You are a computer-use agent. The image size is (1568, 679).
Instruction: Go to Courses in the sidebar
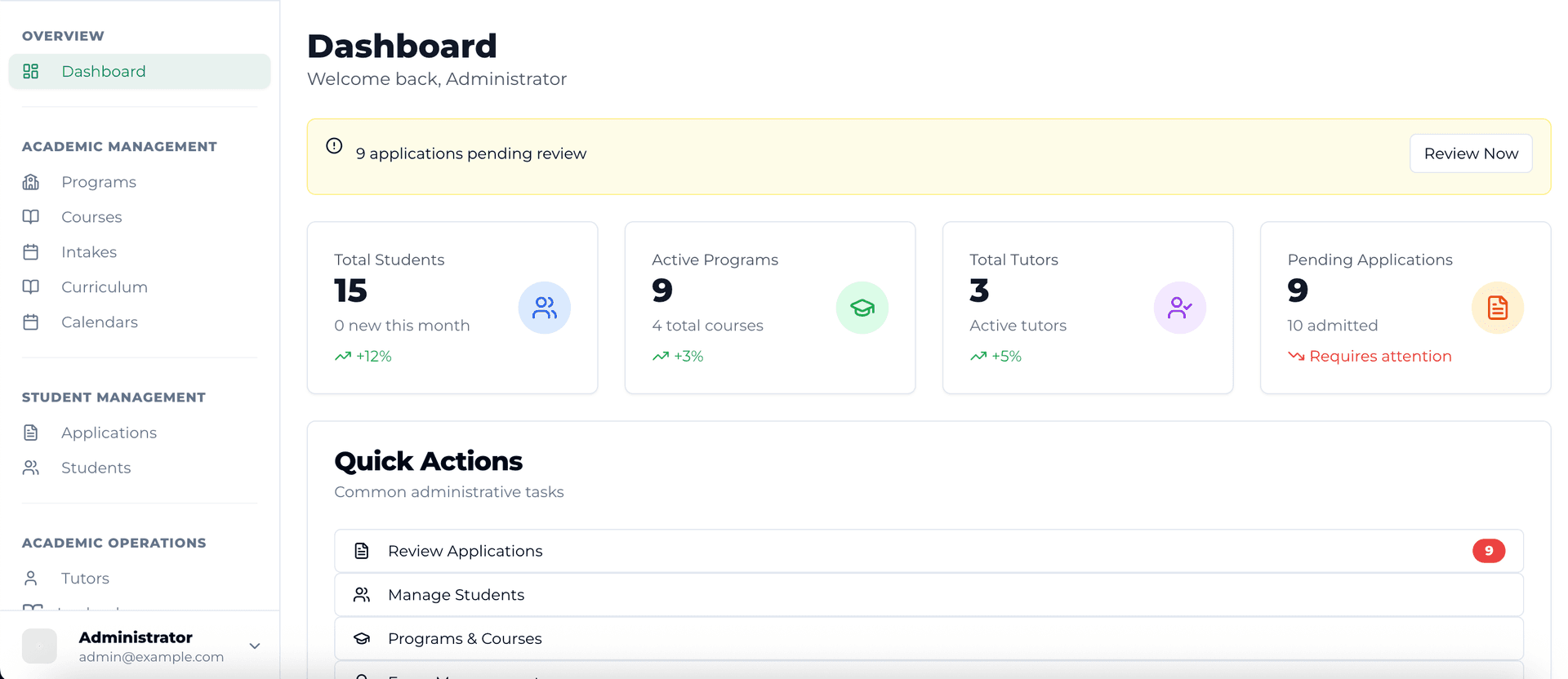[x=140, y=217]
